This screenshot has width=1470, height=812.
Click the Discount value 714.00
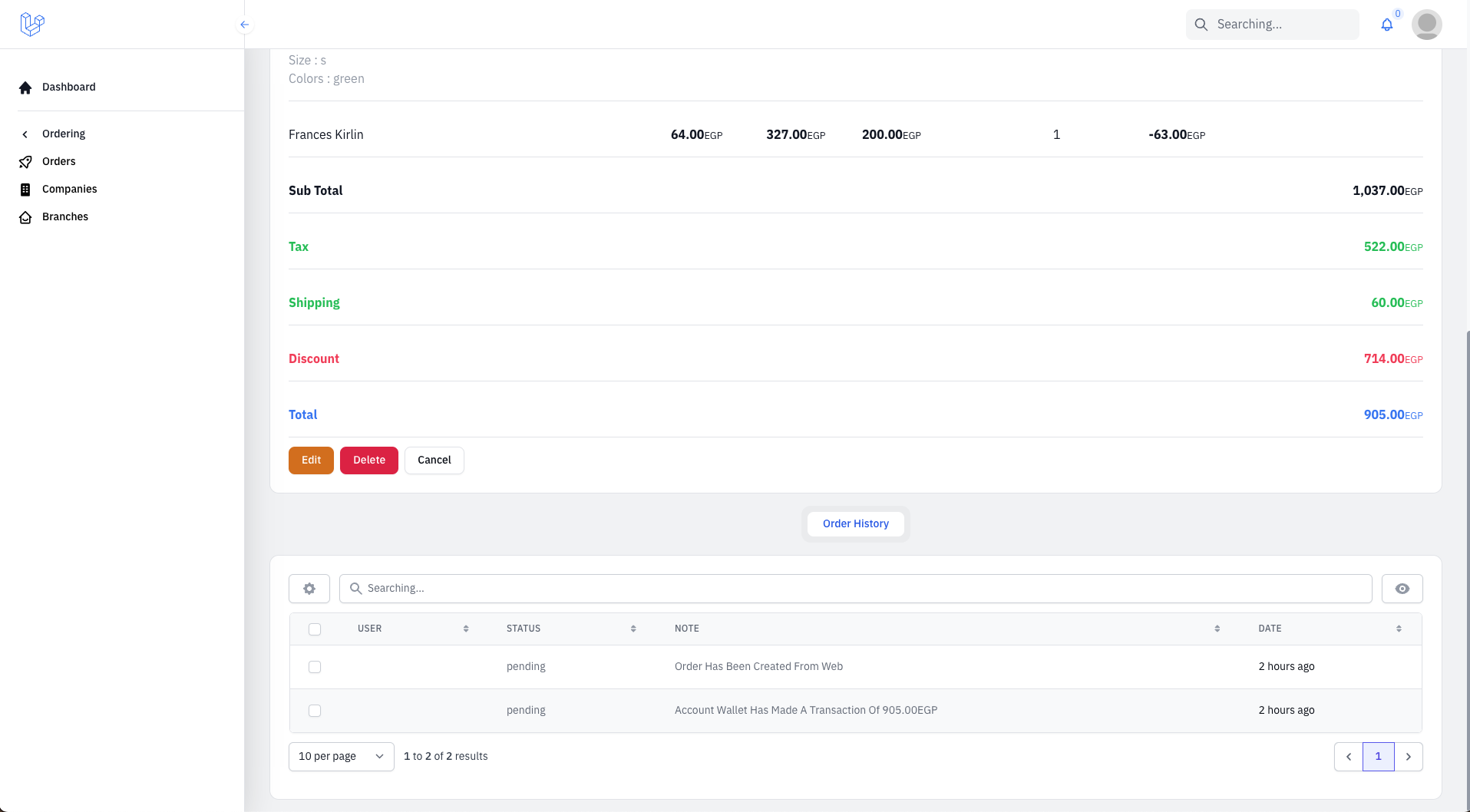pos(1393,359)
